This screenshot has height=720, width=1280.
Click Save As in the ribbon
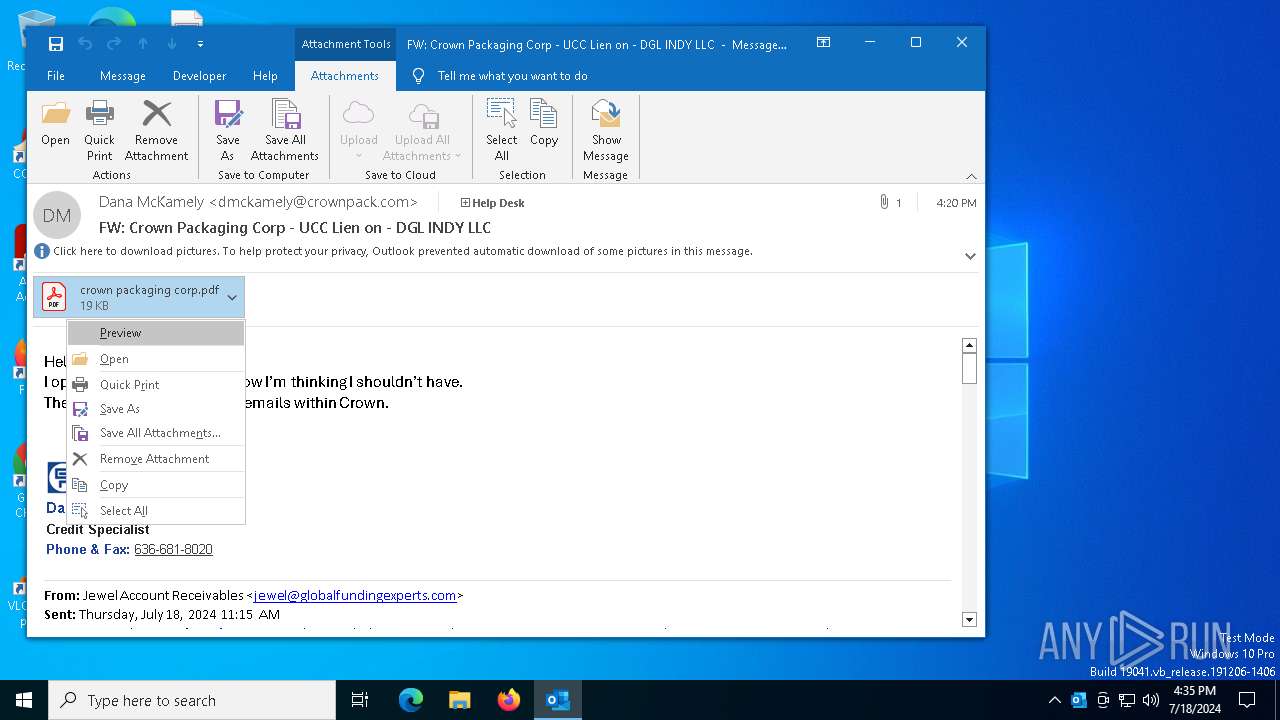(x=227, y=130)
